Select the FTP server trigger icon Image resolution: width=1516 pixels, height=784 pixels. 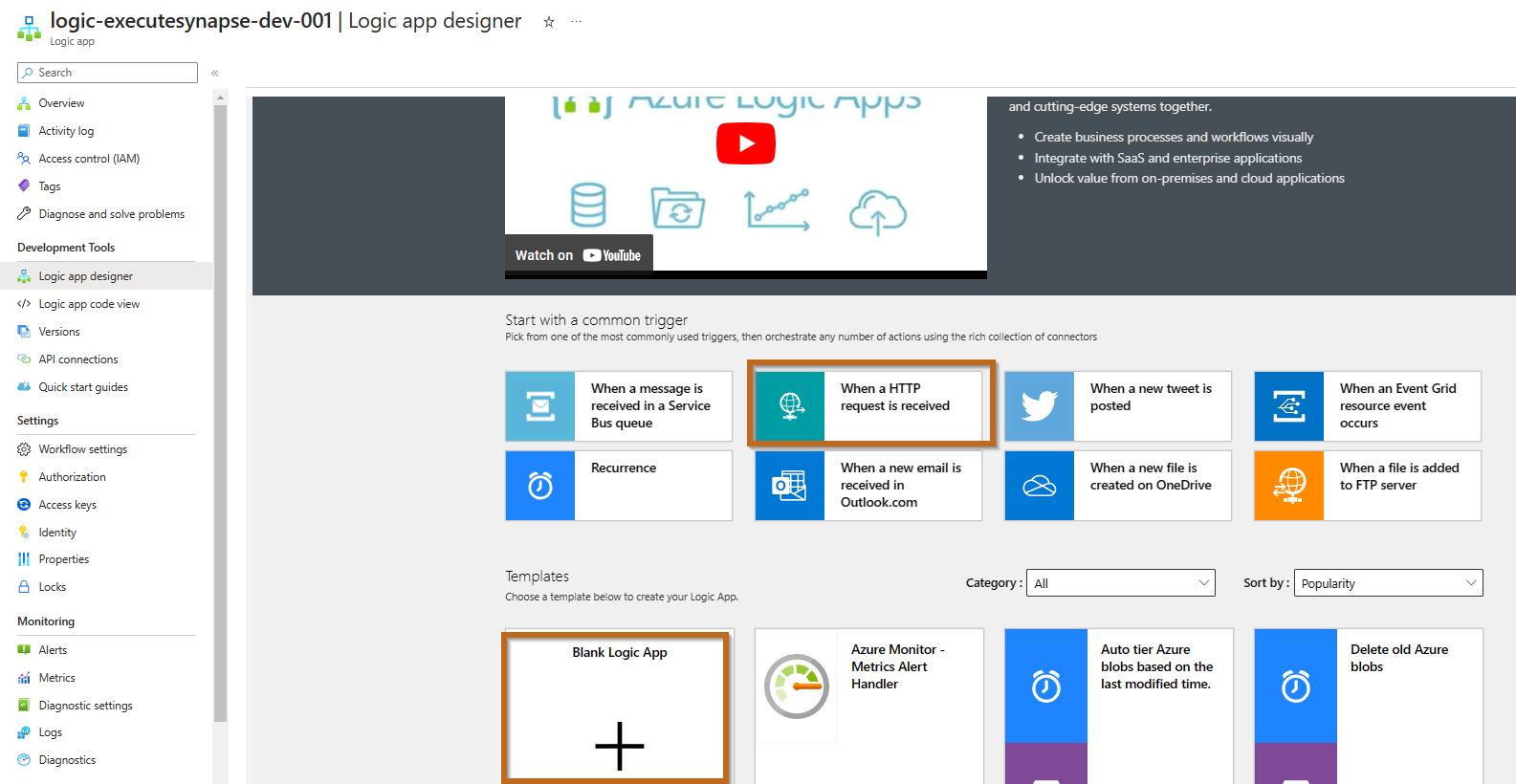tap(1289, 486)
